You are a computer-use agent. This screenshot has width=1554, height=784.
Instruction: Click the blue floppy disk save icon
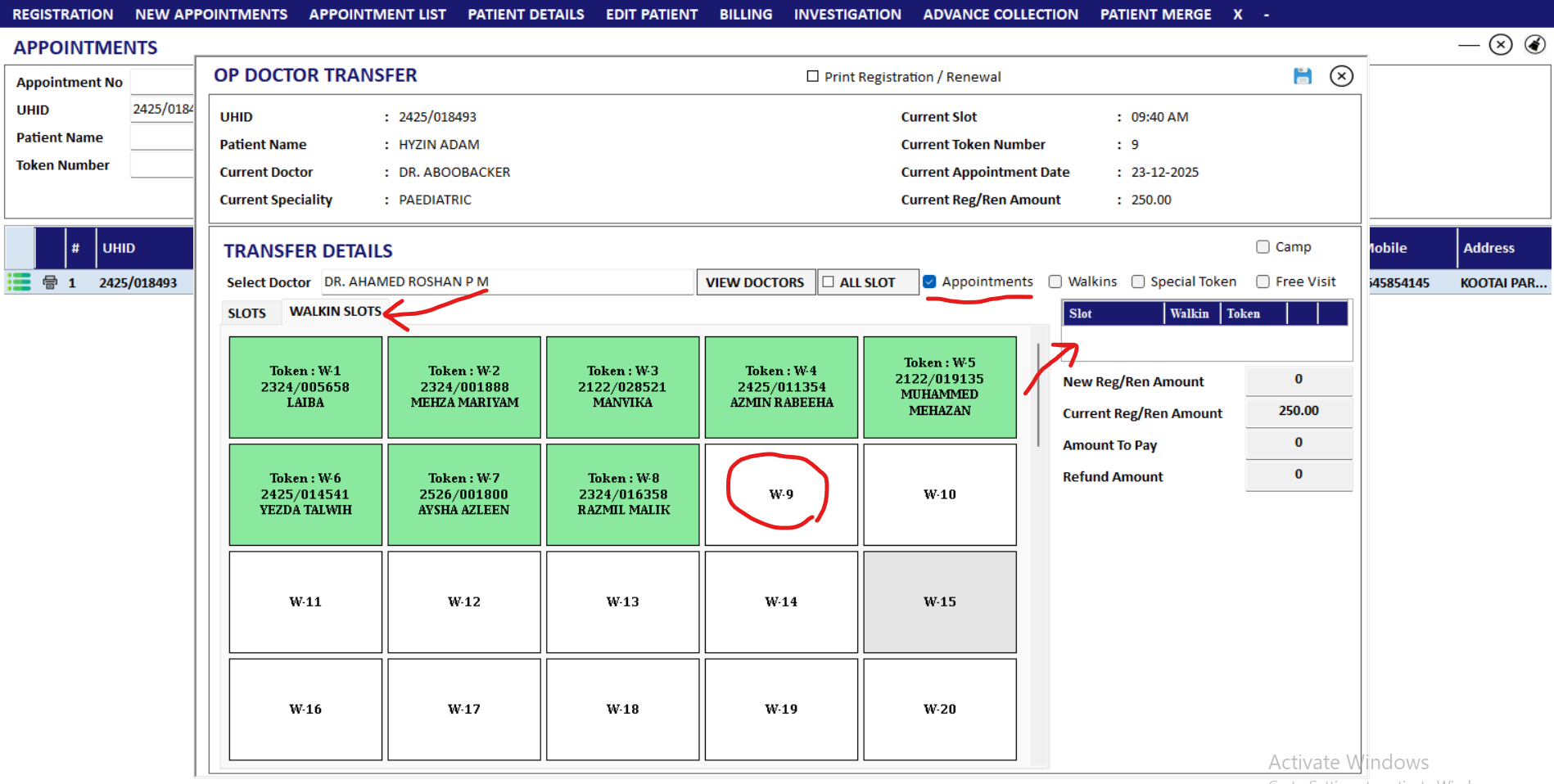click(1302, 76)
